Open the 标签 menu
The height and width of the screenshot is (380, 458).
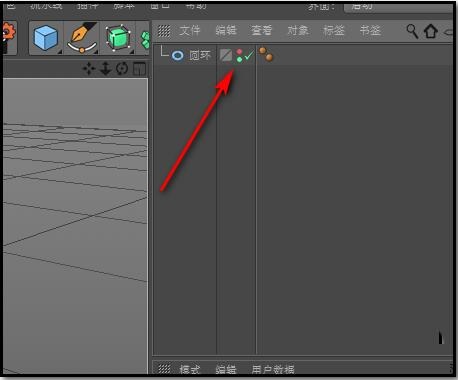pos(334,31)
